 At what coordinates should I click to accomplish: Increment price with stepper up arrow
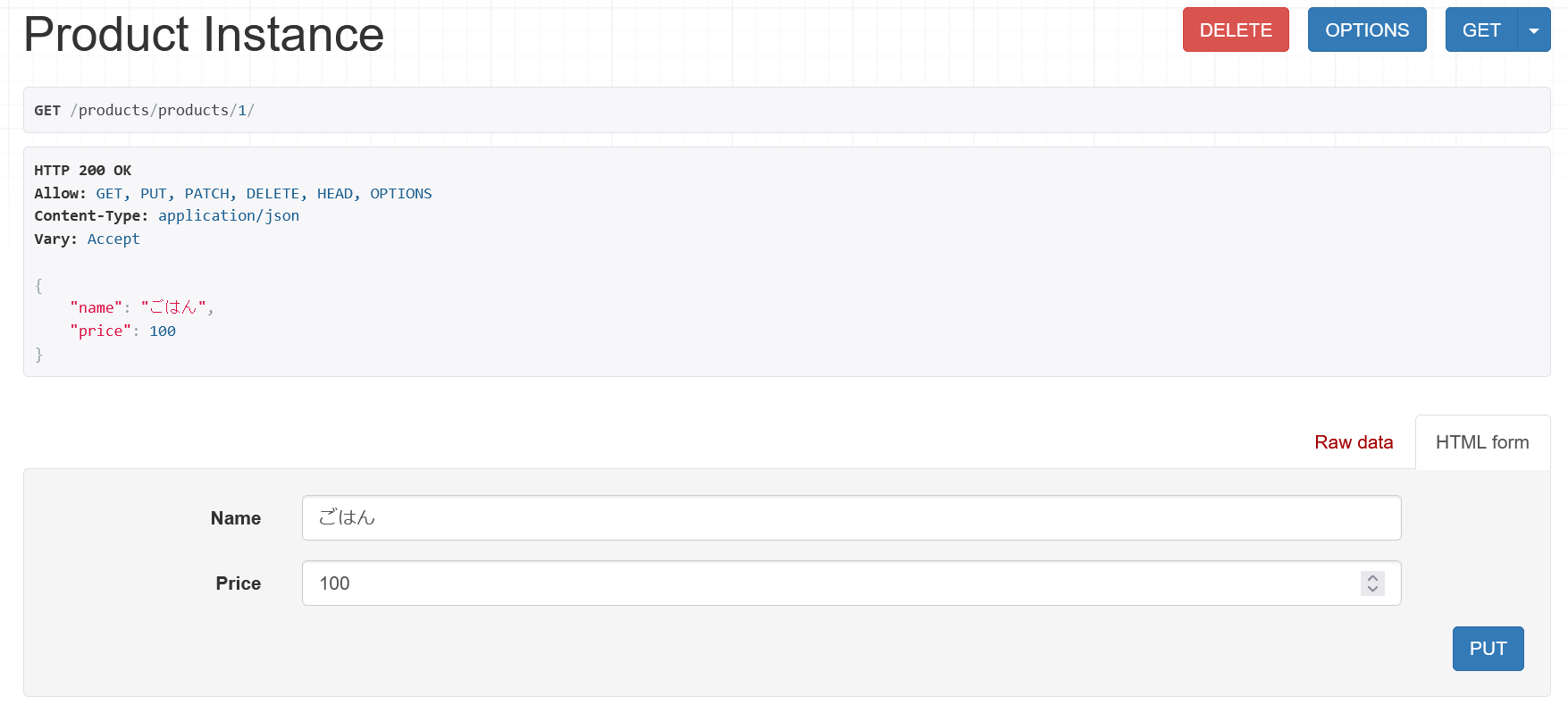pyautogui.click(x=1373, y=577)
